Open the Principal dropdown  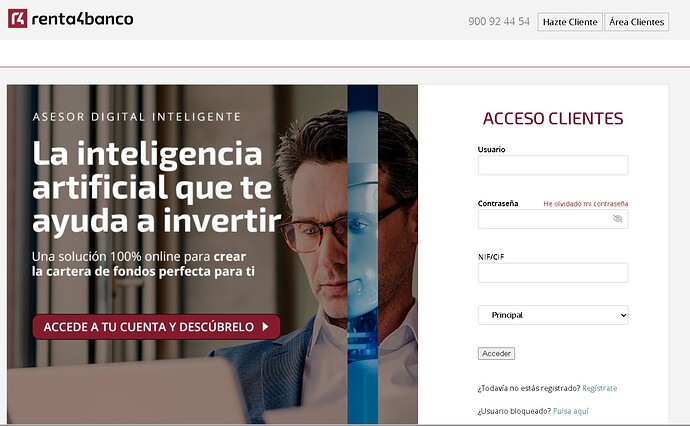click(553, 315)
